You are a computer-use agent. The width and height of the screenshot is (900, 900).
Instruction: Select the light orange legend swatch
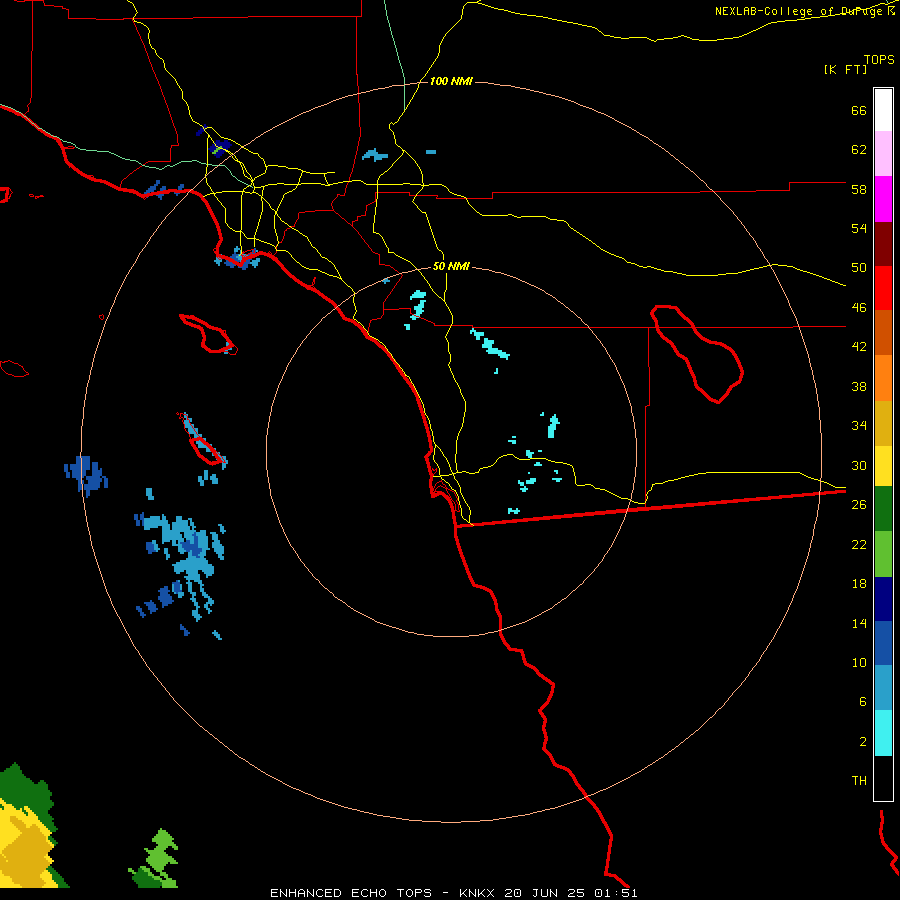pyautogui.click(x=883, y=378)
